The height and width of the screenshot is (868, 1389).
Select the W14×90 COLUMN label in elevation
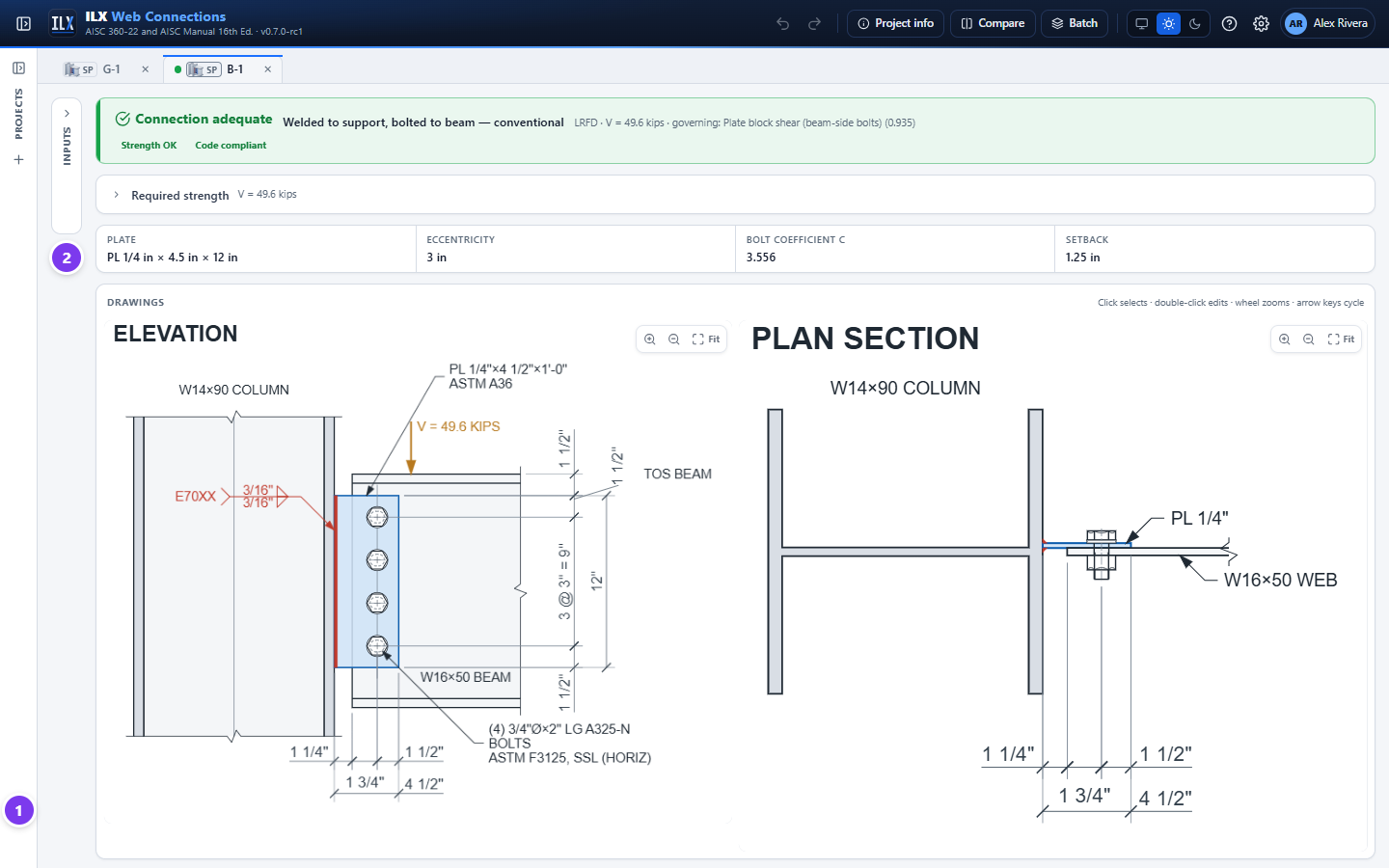click(234, 390)
